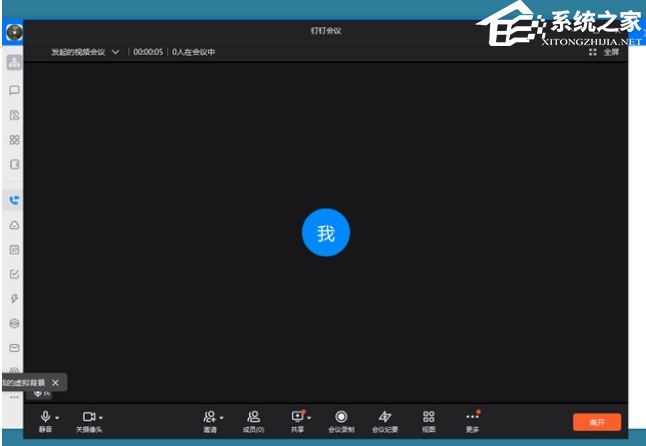Expand the 发起的视频会议 title dropdown chevron
This screenshot has height=446, width=646.
(116, 52)
